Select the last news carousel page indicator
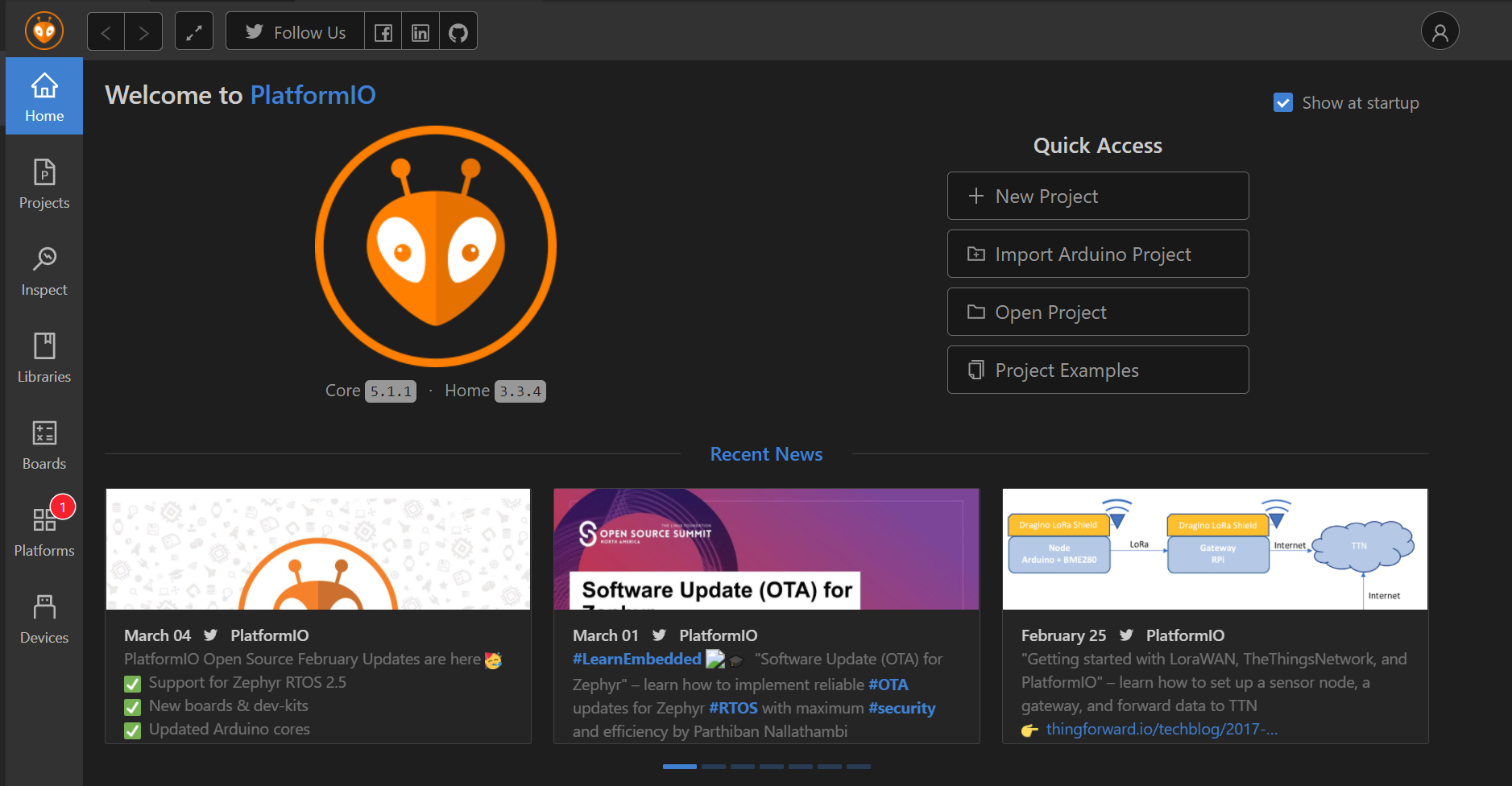Viewport: 1512px width, 786px height. coord(859,767)
